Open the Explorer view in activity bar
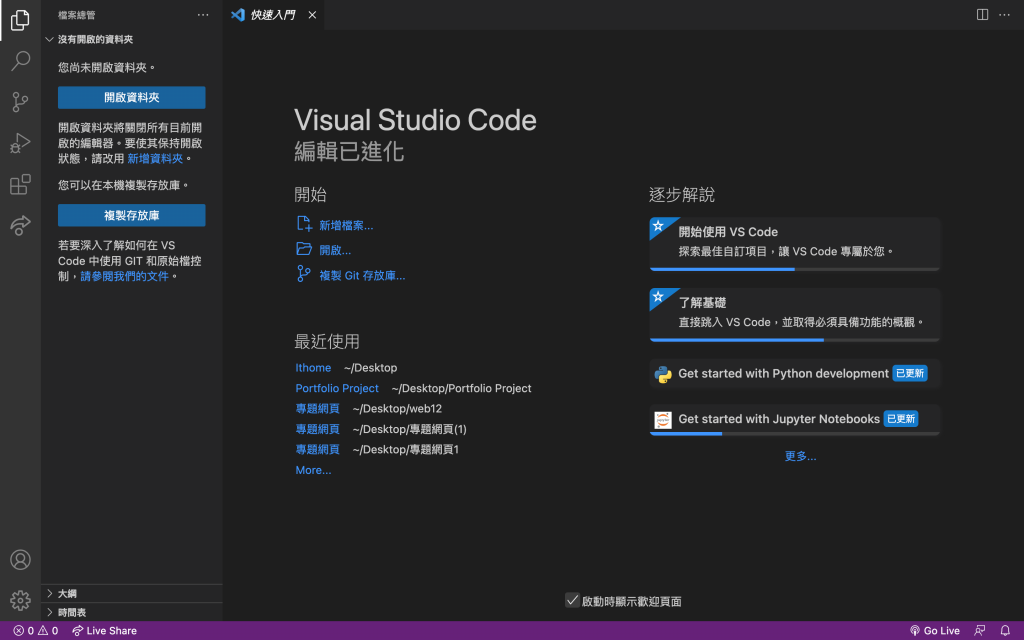1024x640 pixels. [20, 20]
